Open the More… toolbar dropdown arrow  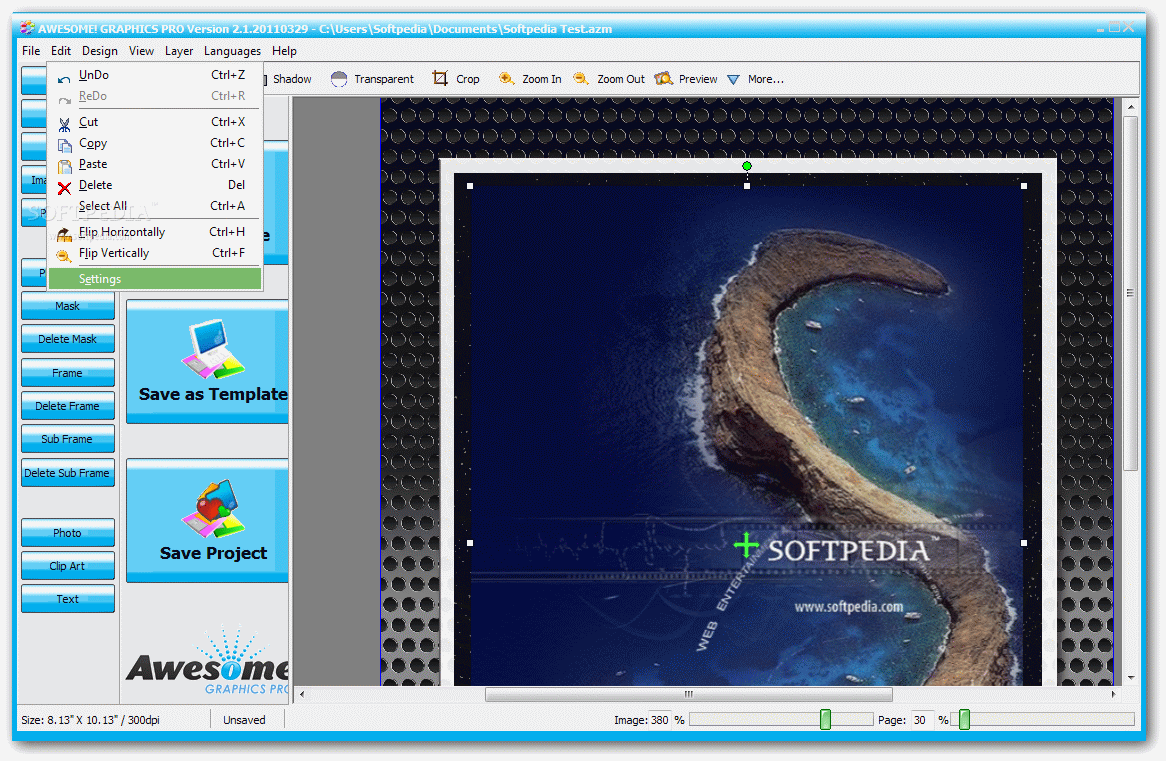(x=733, y=80)
